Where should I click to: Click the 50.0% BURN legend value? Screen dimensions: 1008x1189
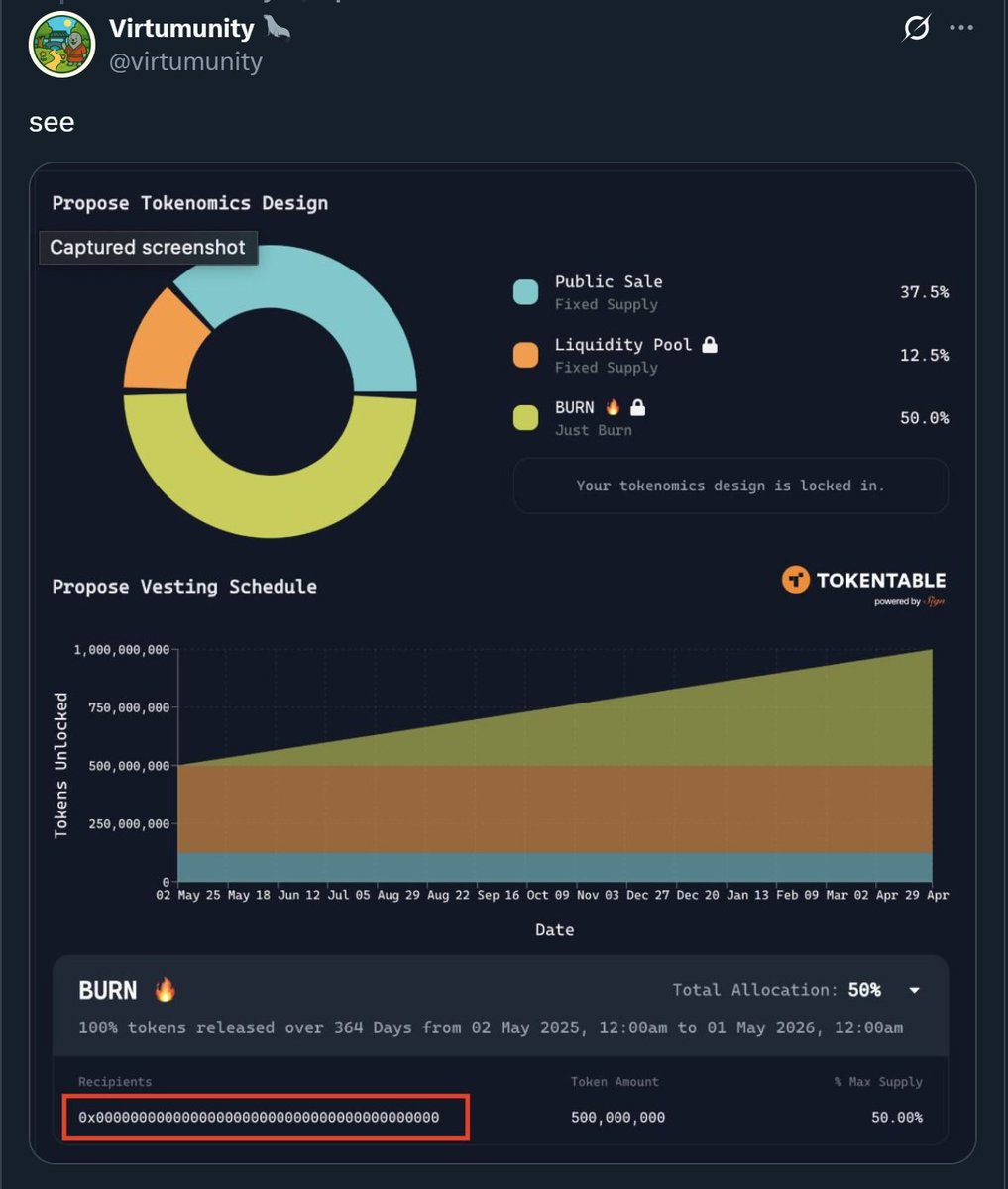(x=924, y=417)
